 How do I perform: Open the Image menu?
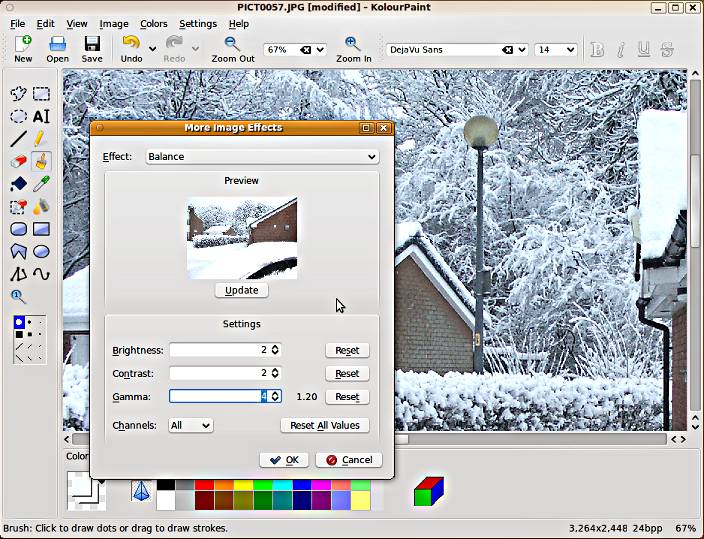tap(113, 23)
